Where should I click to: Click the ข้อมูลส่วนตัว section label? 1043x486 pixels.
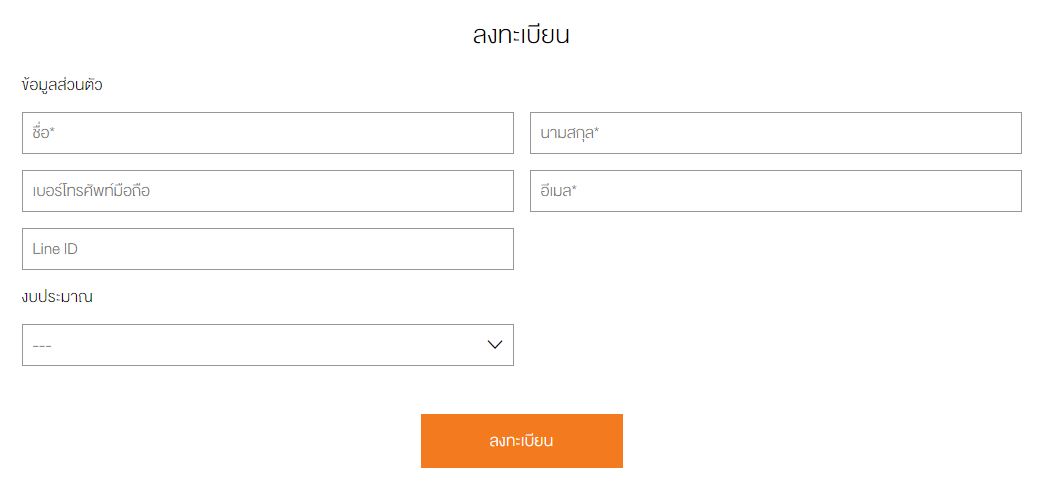[62, 85]
